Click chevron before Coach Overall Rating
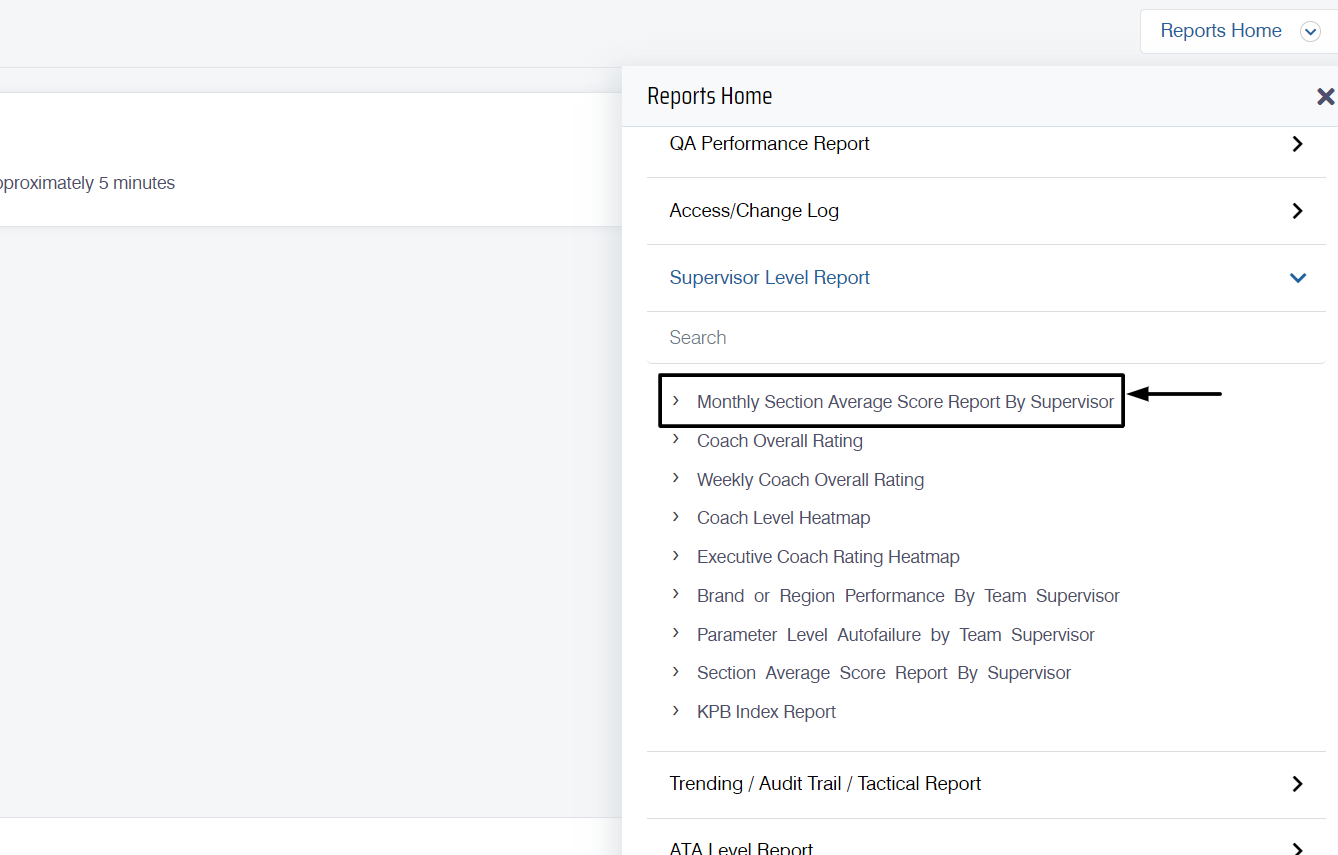Image resolution: width=1338 pixels, height=855 pixels. click(x=676, y=439)
